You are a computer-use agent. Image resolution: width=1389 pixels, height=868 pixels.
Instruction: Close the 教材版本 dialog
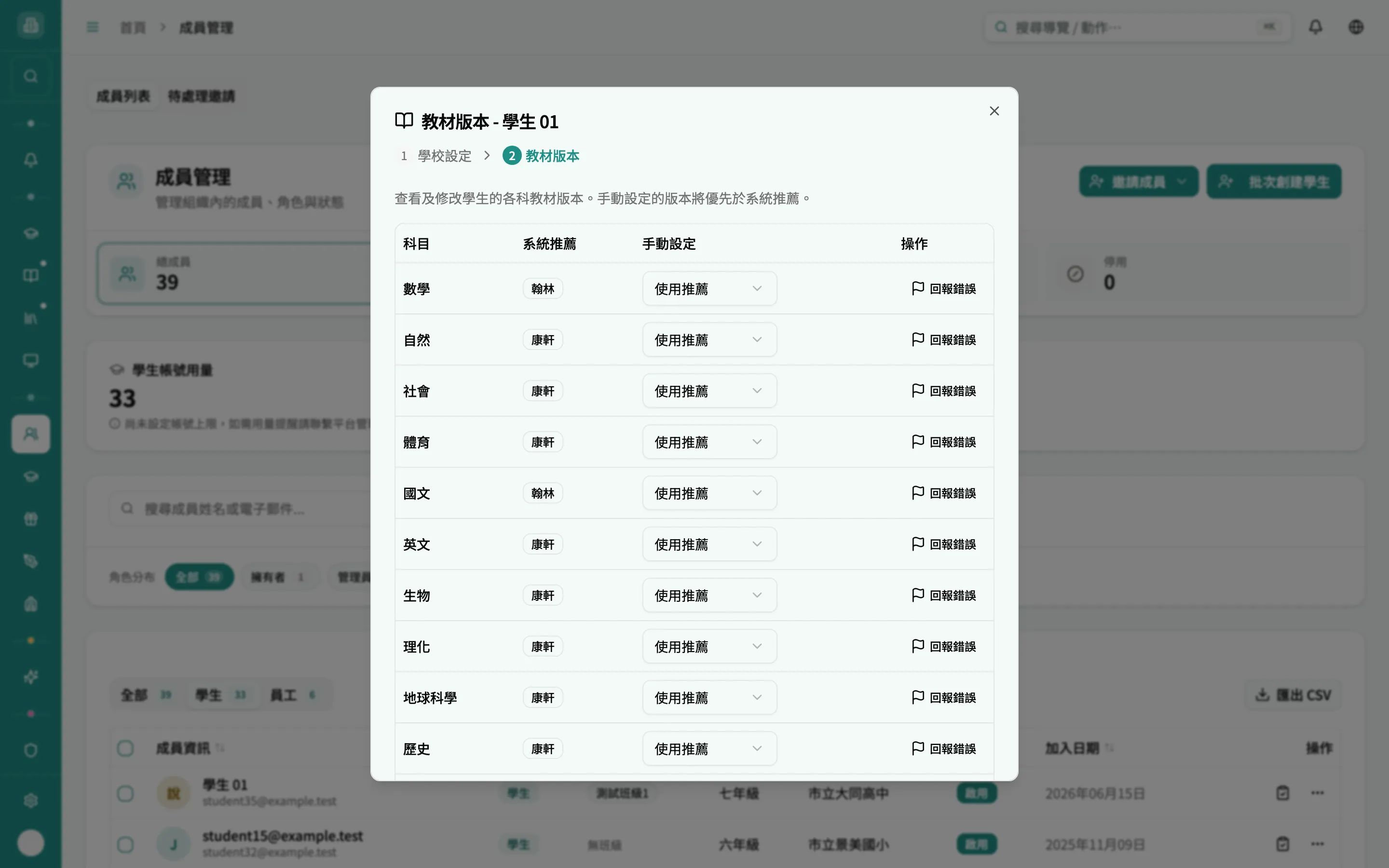point(994,111)
